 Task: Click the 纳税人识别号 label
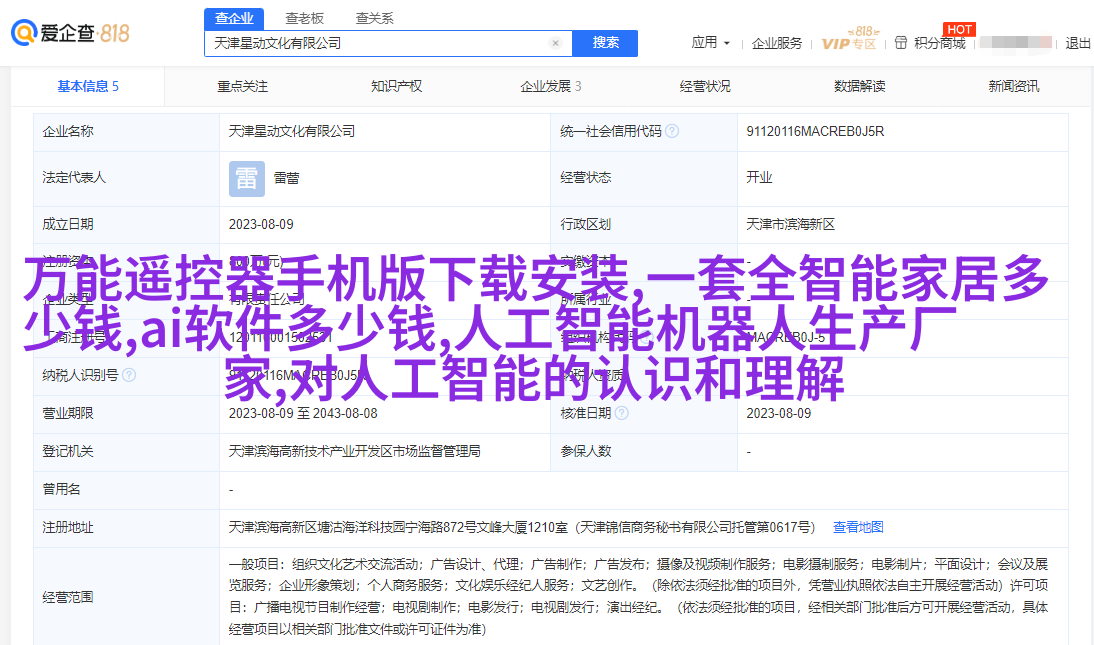click(x=80, y=376)
